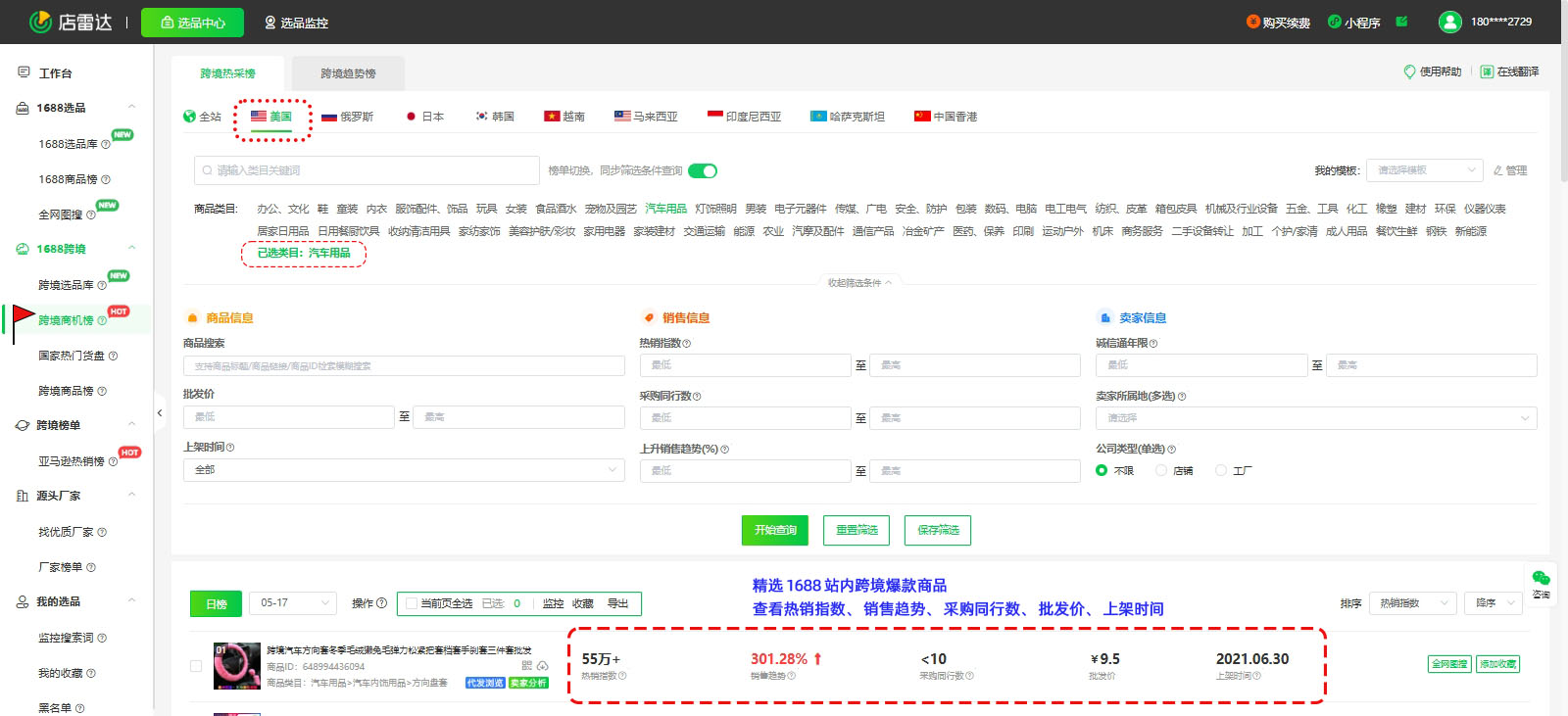
Task: Click 全网图搜 button on product row
Action: tap(1449, 664)
